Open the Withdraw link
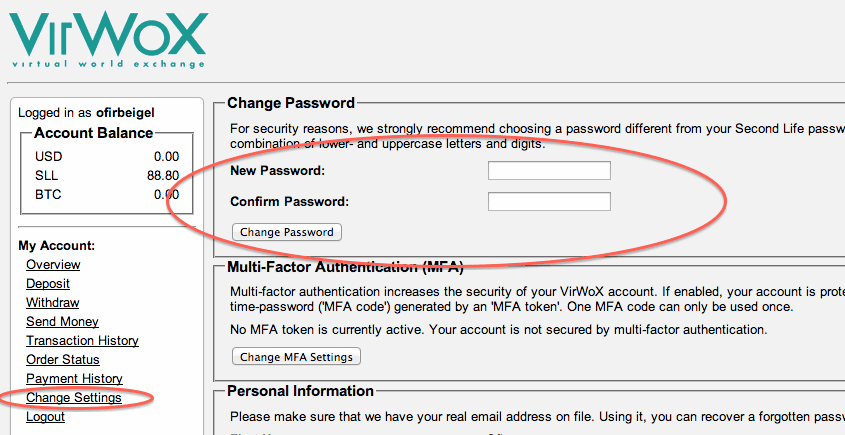845x435 pixels. tap(52, 303)
